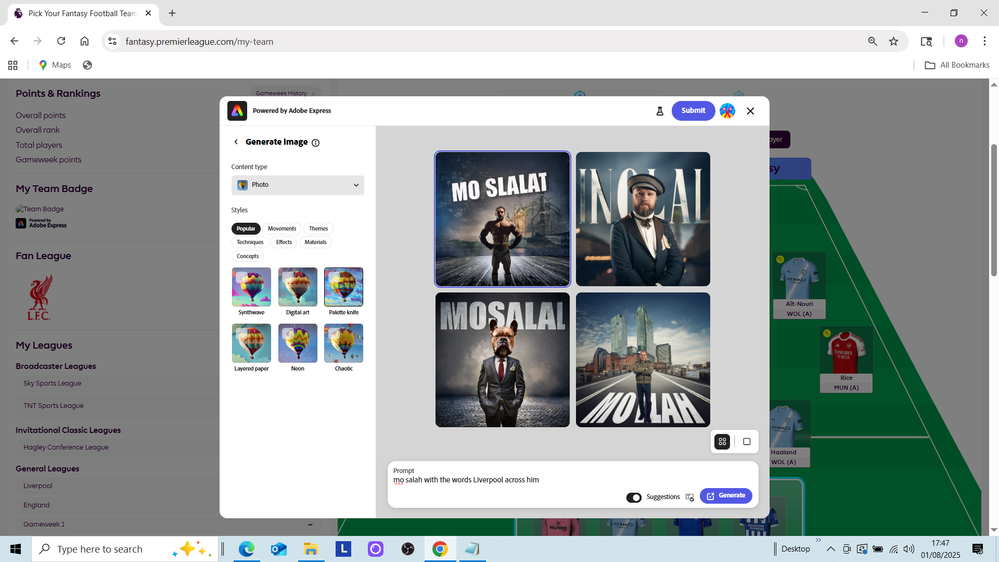Select the Materials styles tab

click(x=315, y=242)
